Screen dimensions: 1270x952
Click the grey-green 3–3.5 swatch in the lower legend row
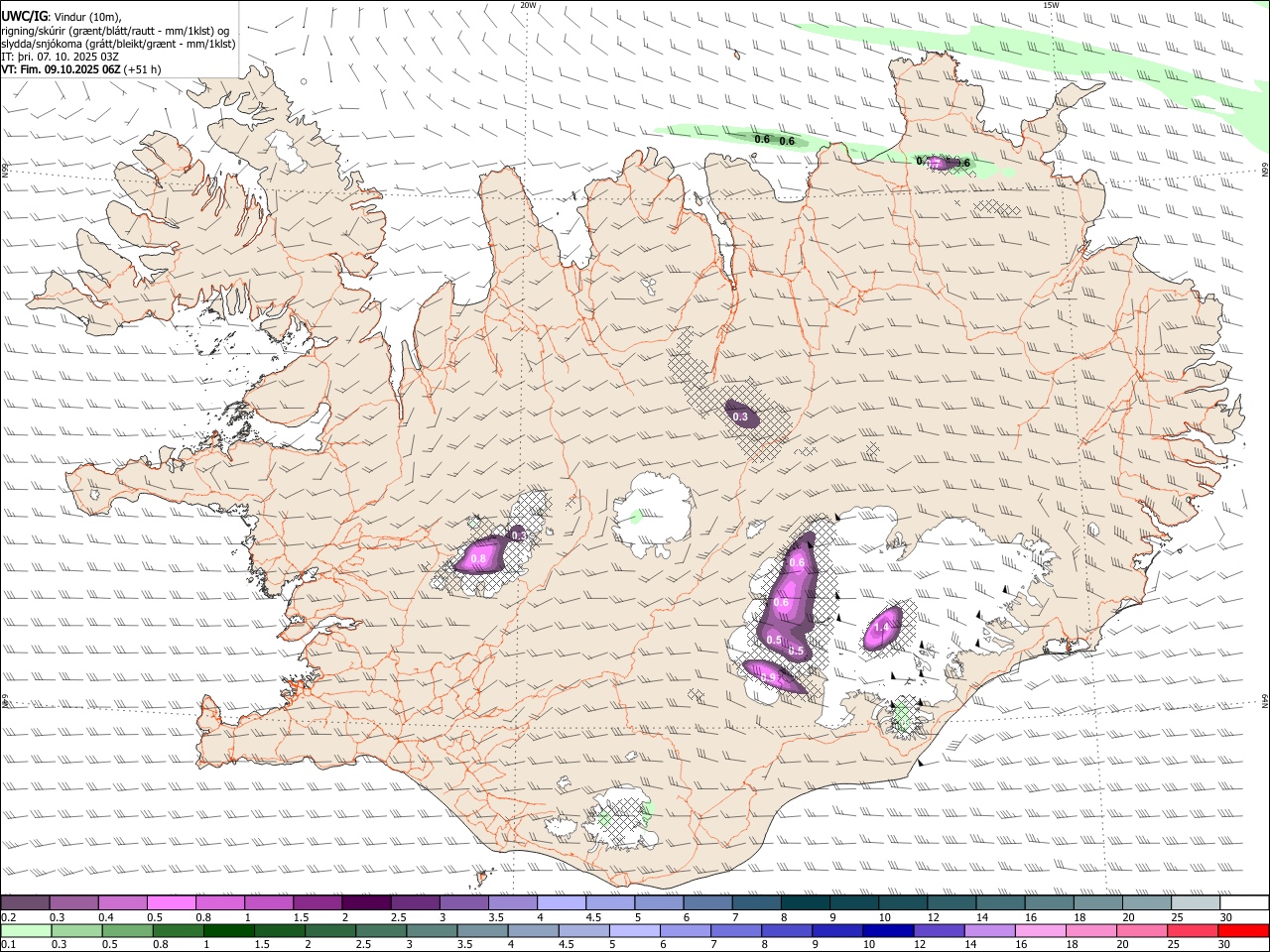[432, 930]
